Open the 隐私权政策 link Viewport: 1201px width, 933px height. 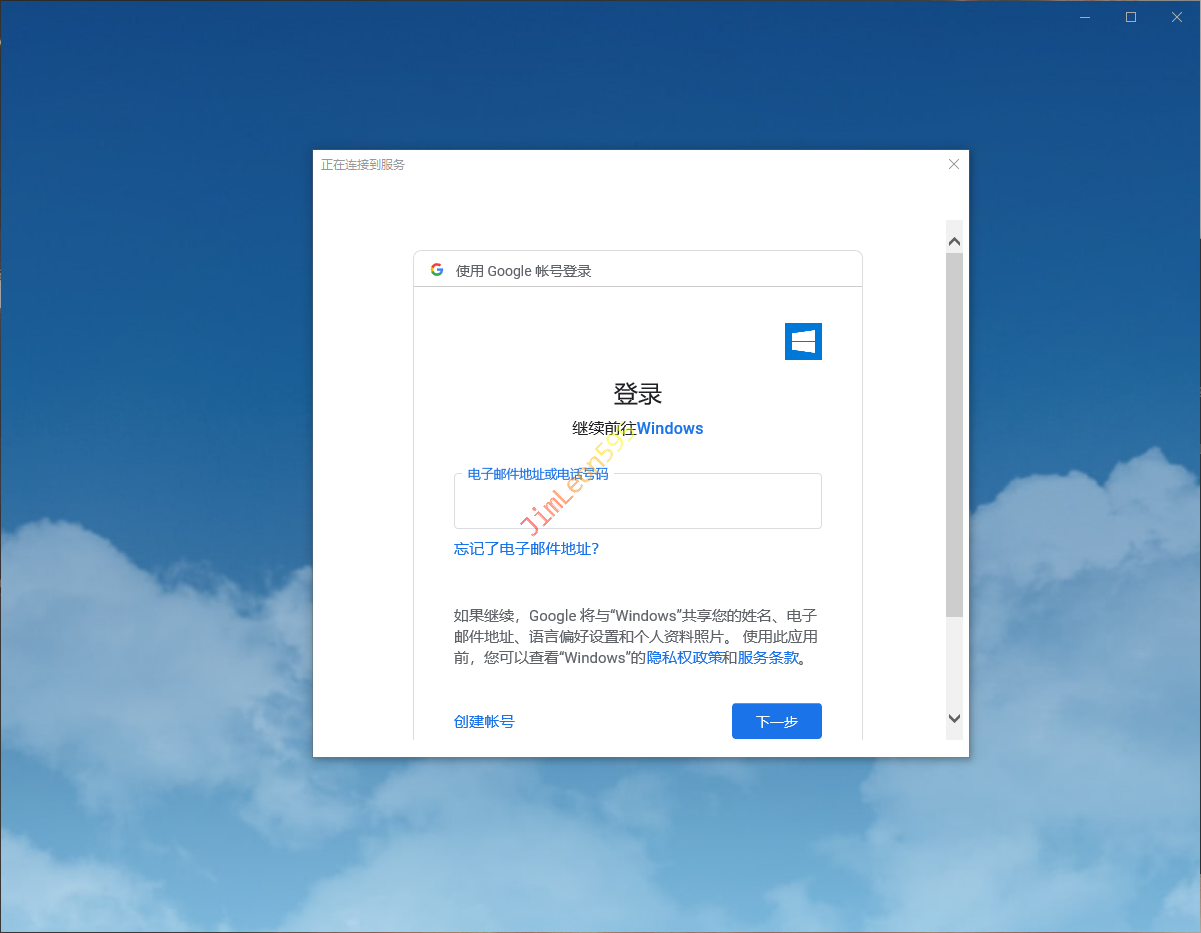click(x=684, y=658)
